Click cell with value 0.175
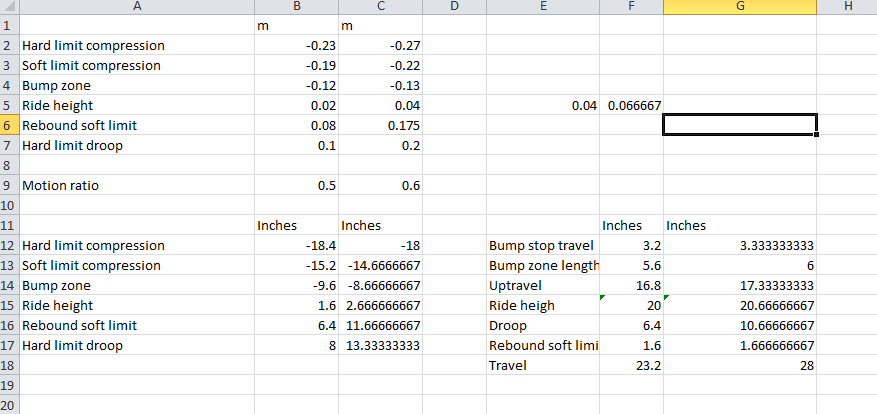The width and height of the screenshot is (877, 414). [x=380, y=125]
